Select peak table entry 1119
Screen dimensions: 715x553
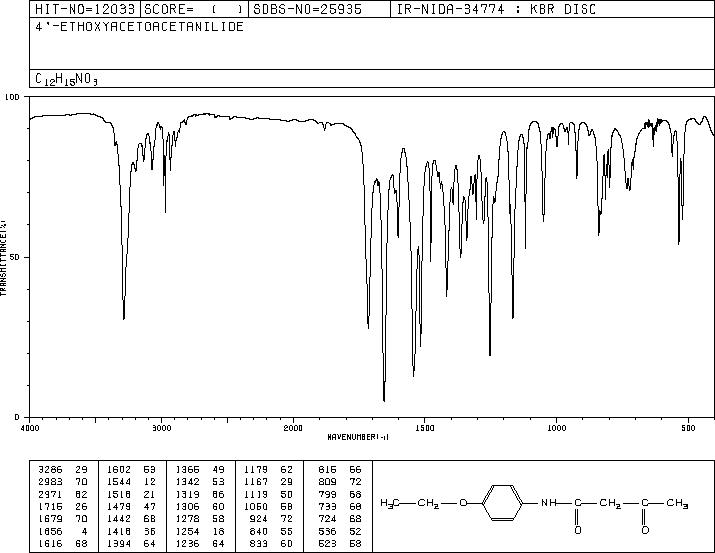[x=256, y=494]
